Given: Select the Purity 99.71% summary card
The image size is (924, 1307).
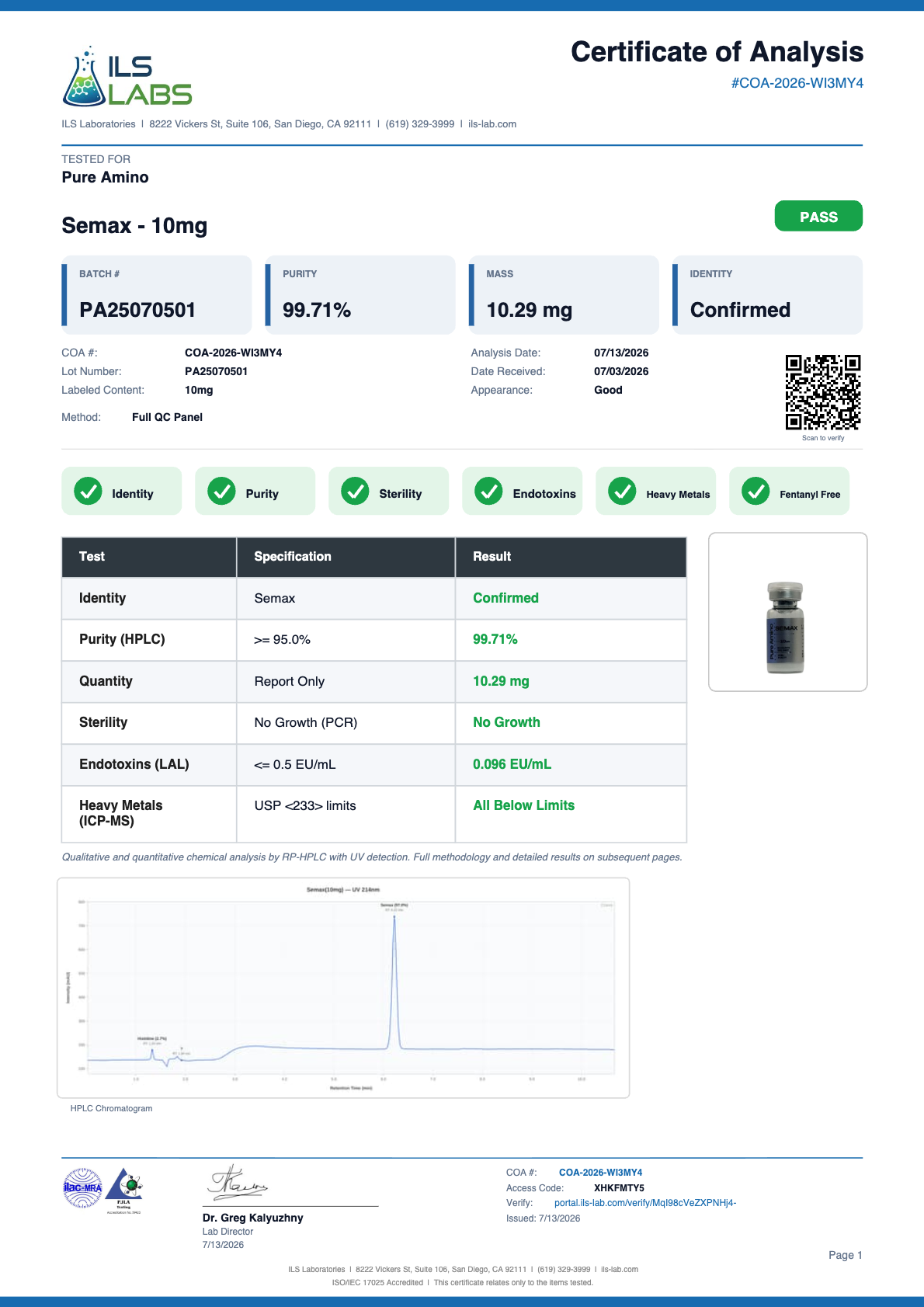Looking at the screenshot, I should pos(360,295).
